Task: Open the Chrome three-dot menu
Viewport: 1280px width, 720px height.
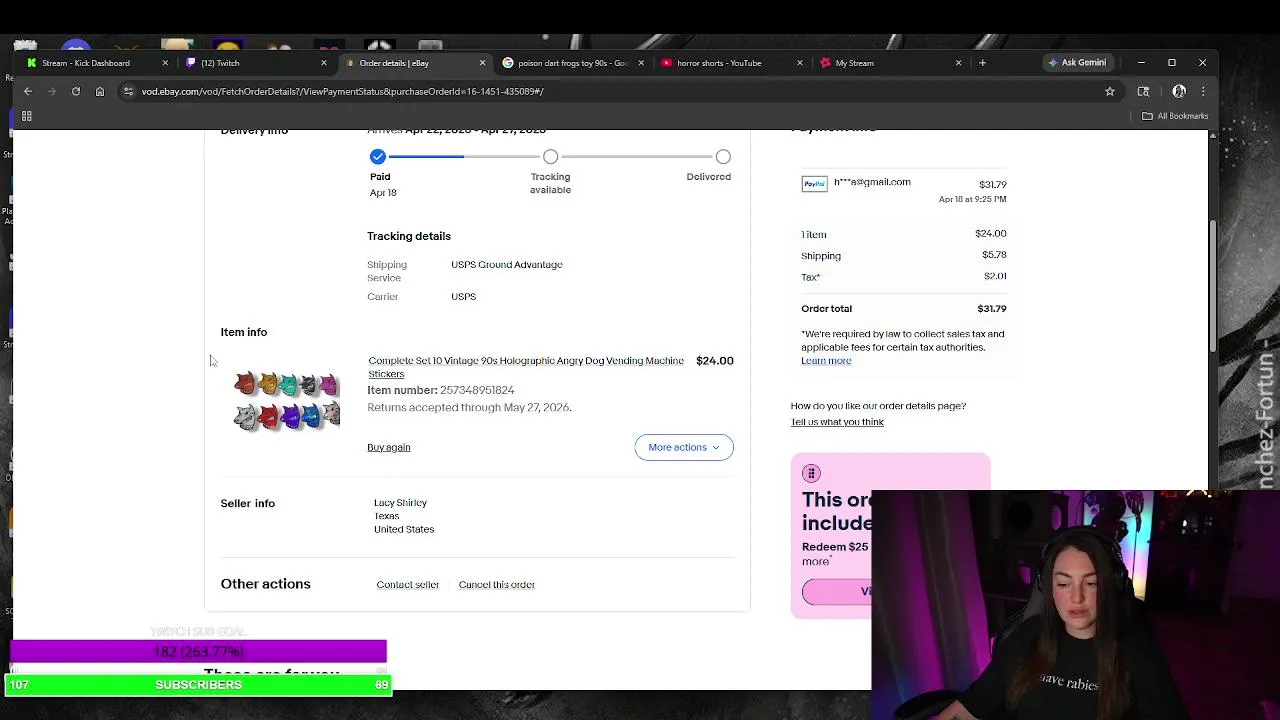Action: pyautogui.click(x=1203, y=91)
